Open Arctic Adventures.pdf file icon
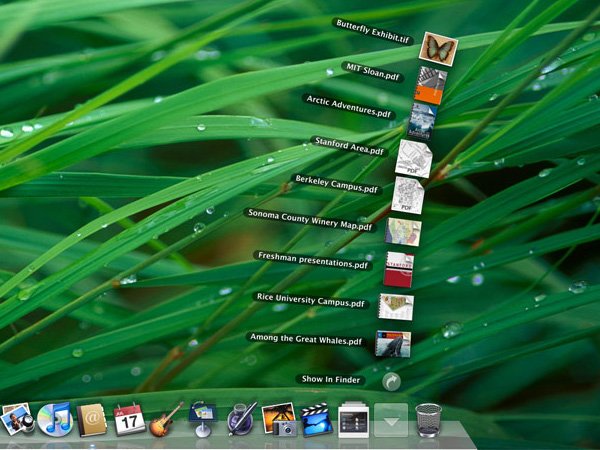Screen dimensions: 600x450 click(422, 122)
